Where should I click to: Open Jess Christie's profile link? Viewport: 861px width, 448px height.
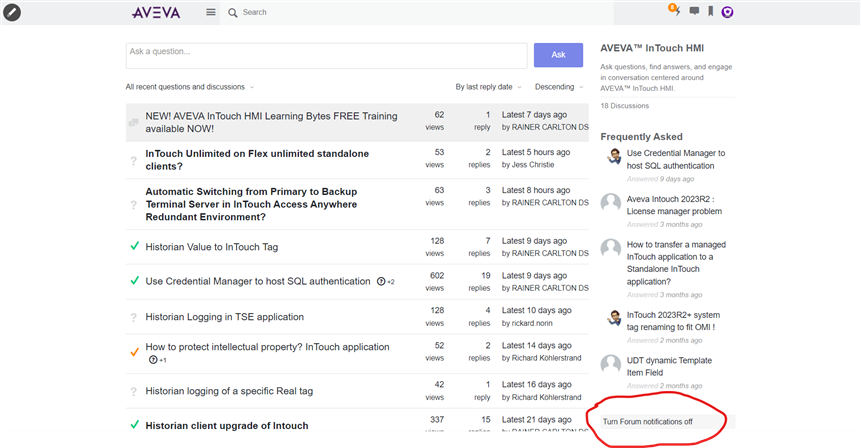[x=533, y=165]
